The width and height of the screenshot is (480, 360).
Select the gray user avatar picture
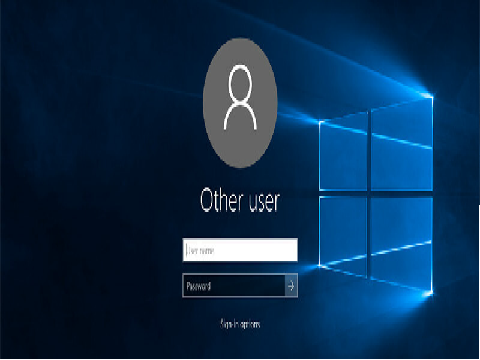tap(240, 103)
